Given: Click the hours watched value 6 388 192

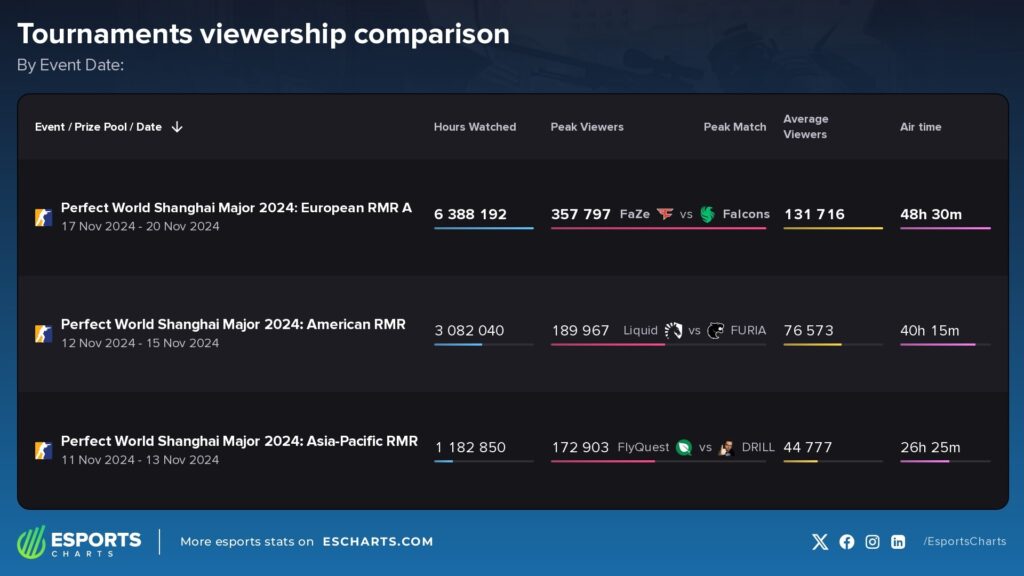Looking at the screenshot, I should tap(470, 214).
